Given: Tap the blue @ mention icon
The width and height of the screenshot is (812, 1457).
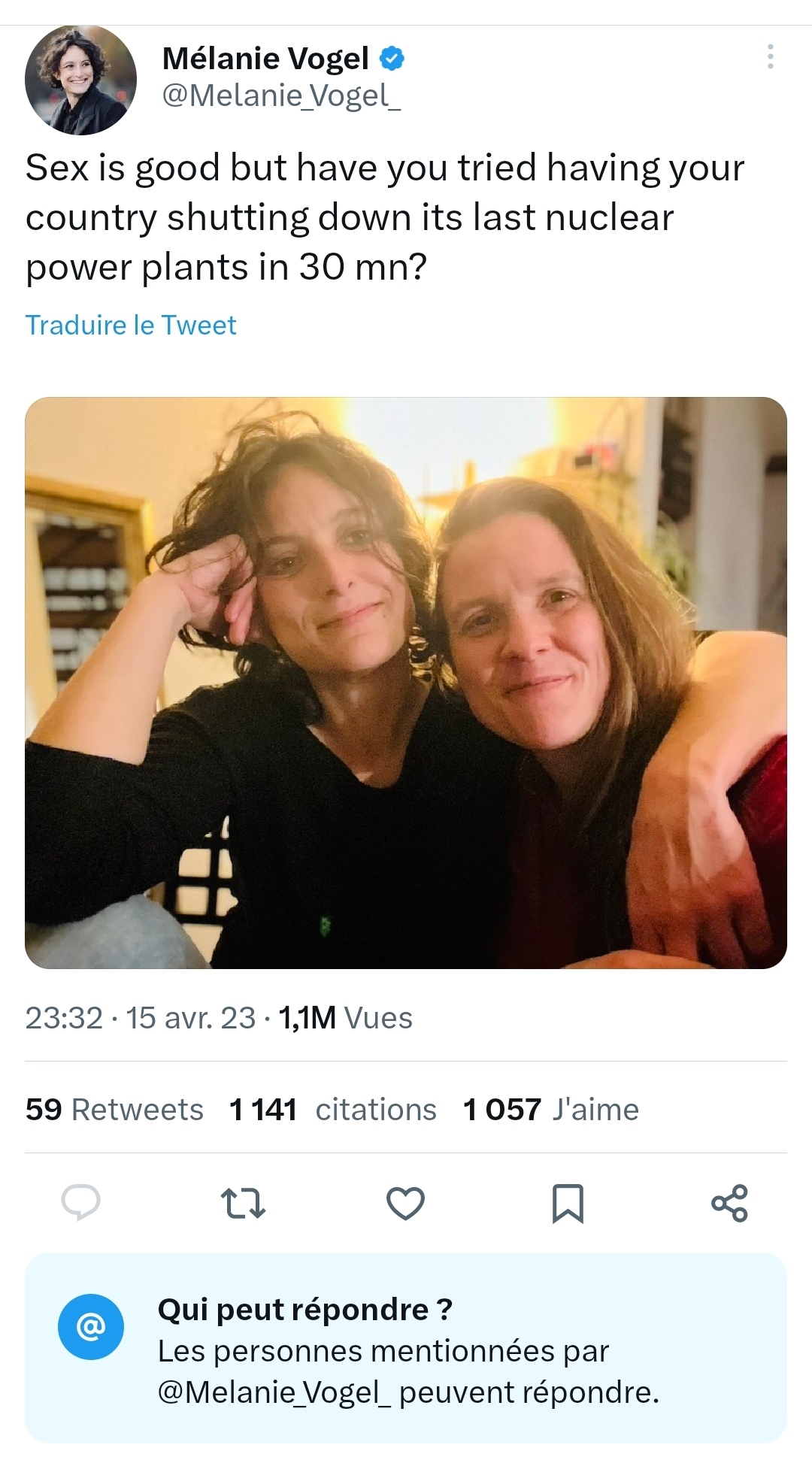Looking at the screenshot, I should (x=91, y=1327).
